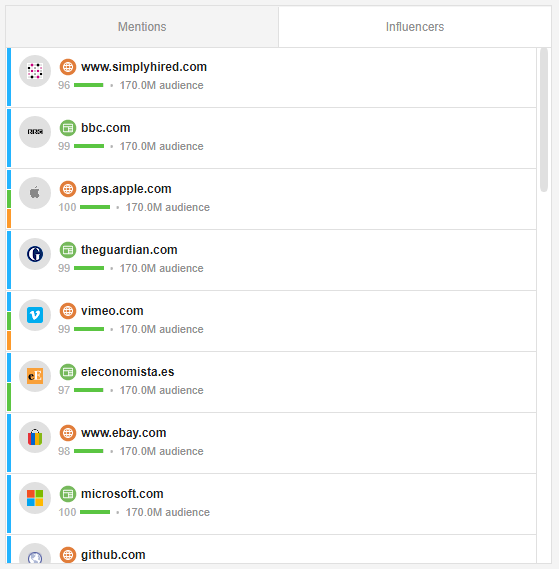Screen dimensions: 559x569
Task: Click 170.0M audience under www.ebay.com
Action: 162,451
